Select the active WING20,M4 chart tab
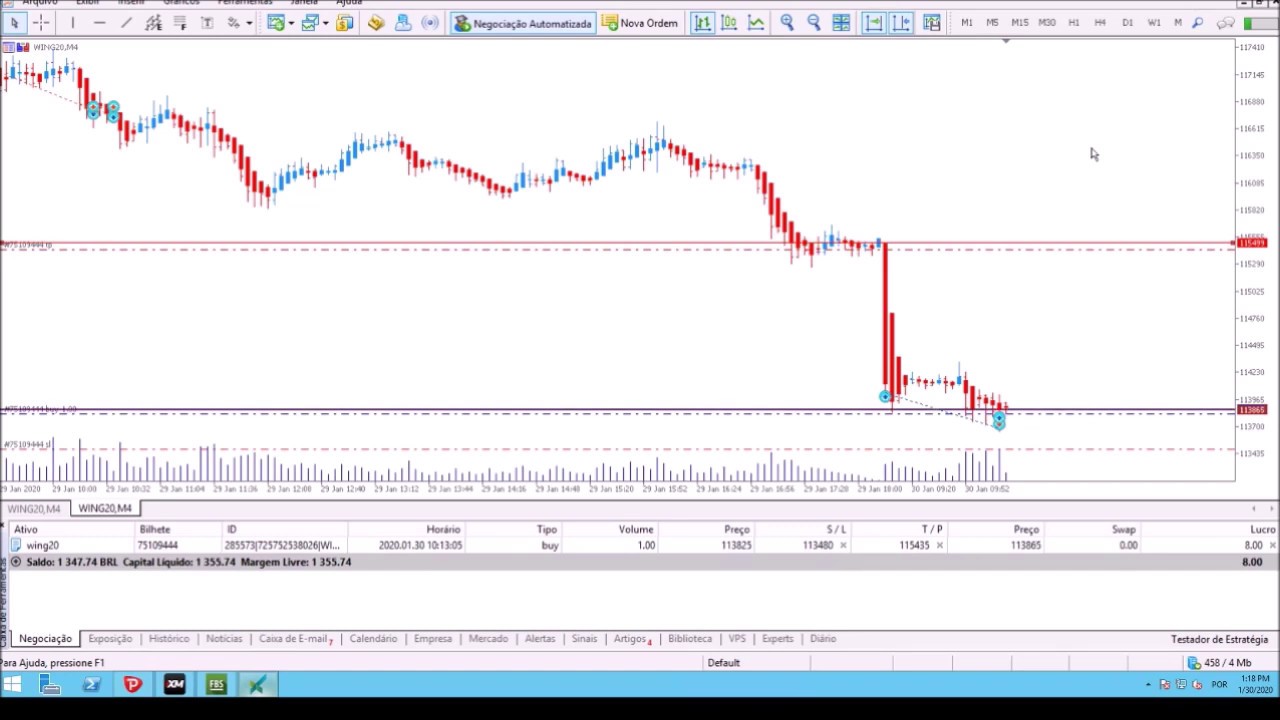This screenshot has height=720, width=1280. pos(105,508)
